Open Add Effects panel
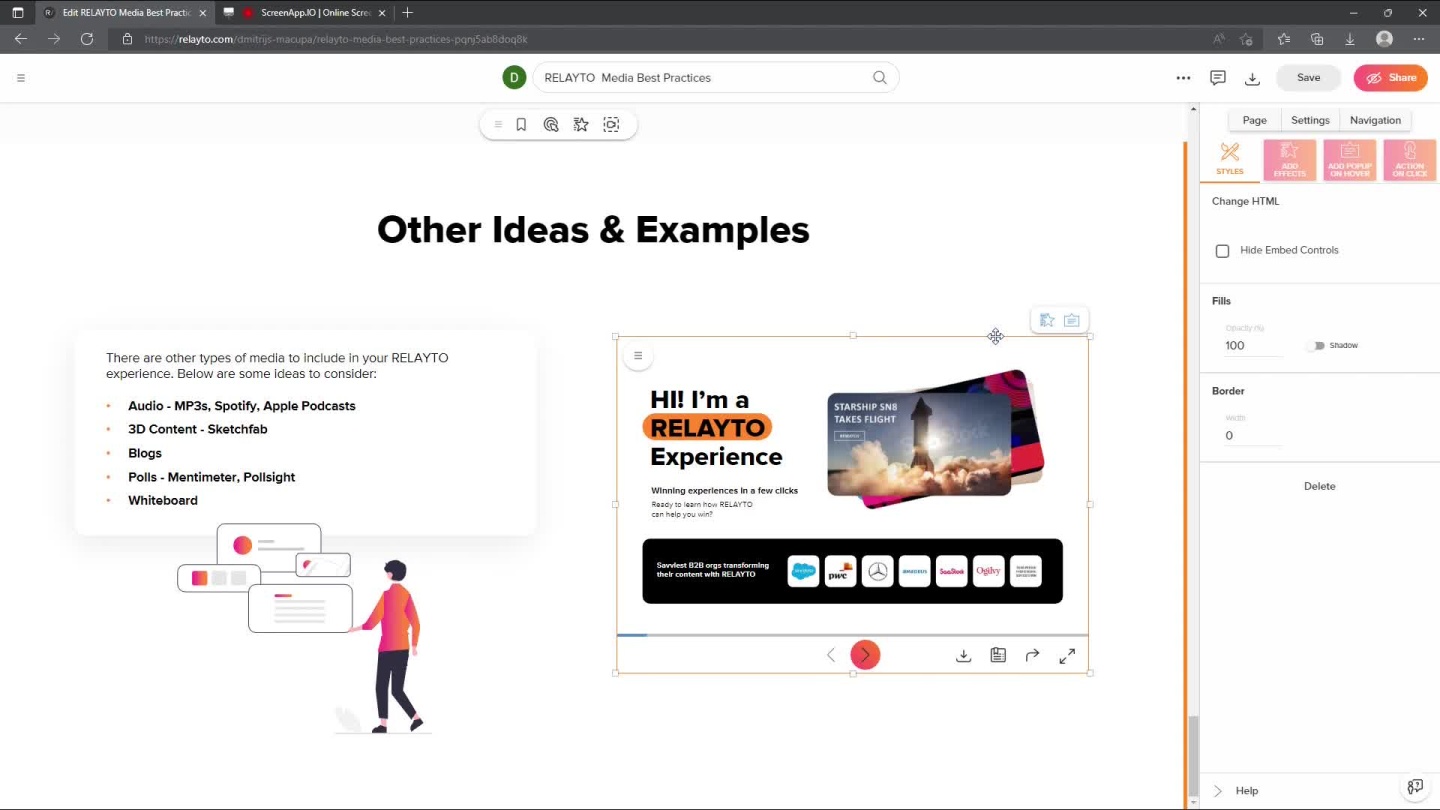The image size is (1440, 810). (1289, 160)
